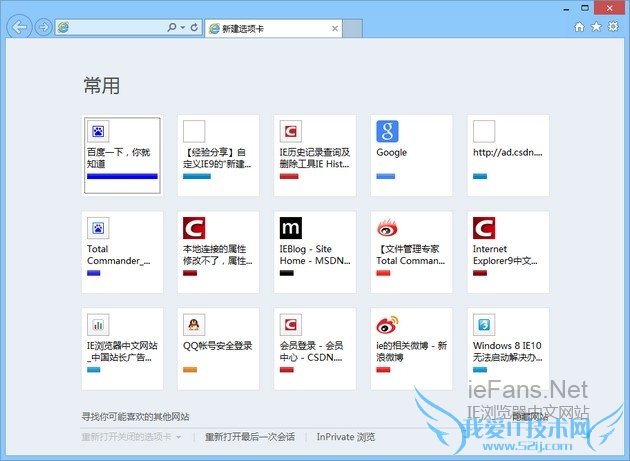The height and width of the screenshot is (461, 630).
Task: Click the Sina Weibo icon of ie的相关微博 tile
Action: pyautogui.click(x=387, y=324)
